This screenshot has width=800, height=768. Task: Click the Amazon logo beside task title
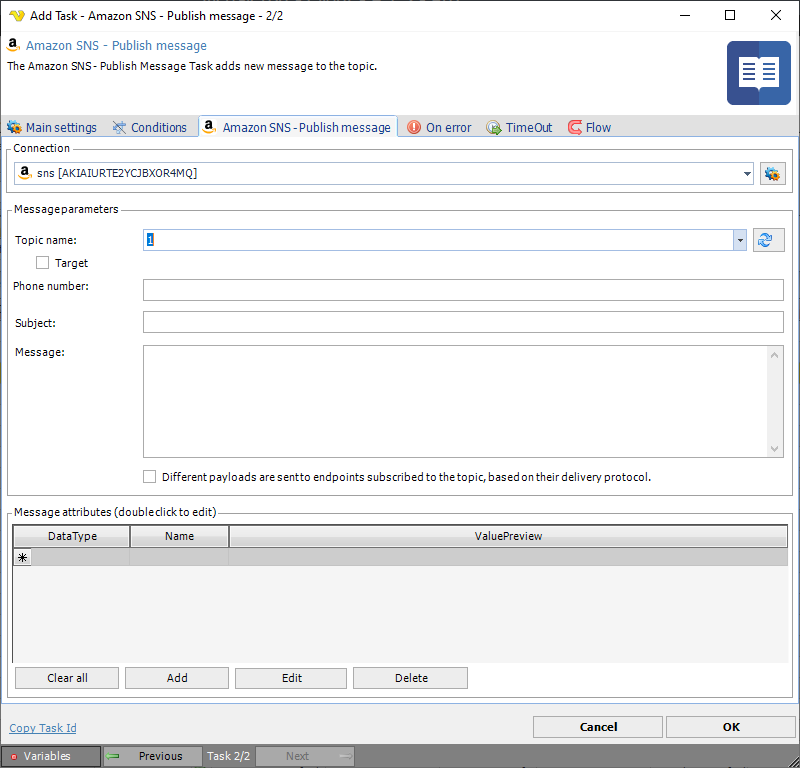[14, 46]
